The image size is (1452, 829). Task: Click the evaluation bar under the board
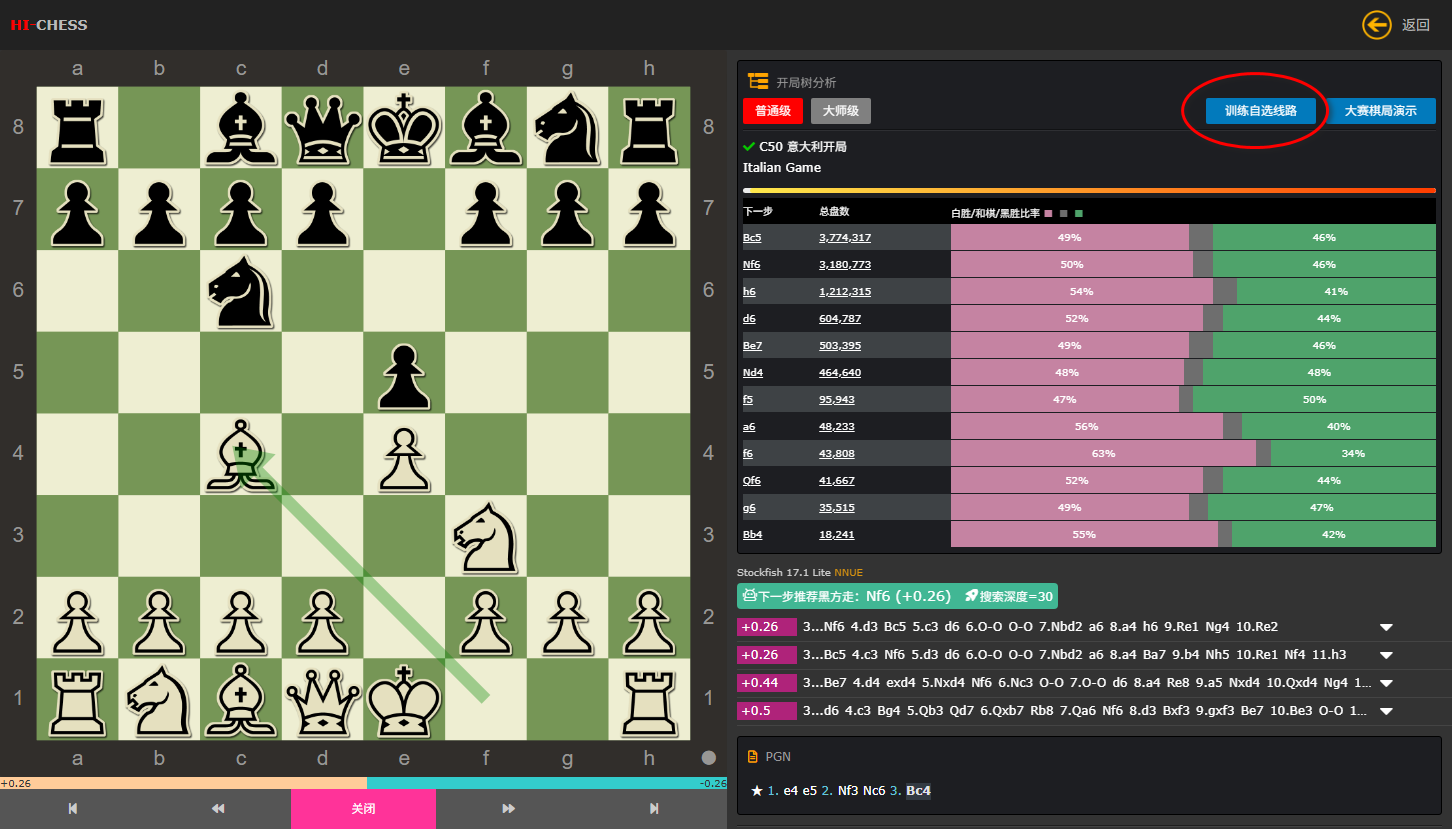coord(363,783)
